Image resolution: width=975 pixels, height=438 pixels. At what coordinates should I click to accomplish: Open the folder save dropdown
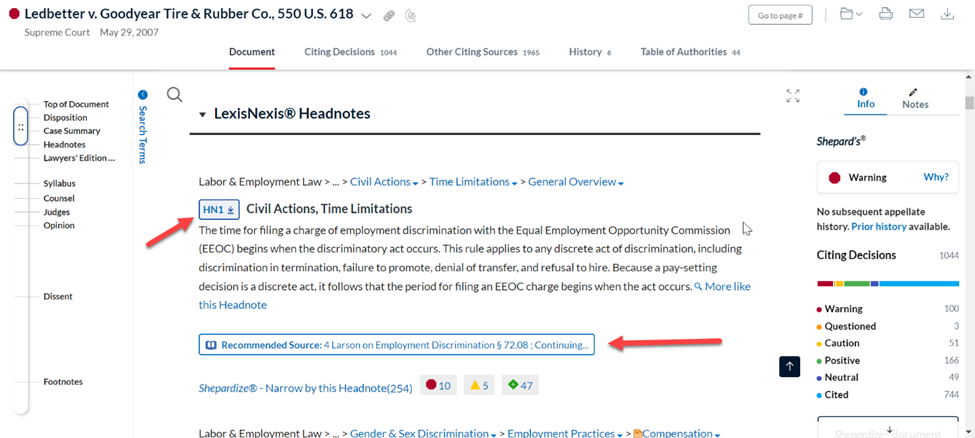(x=851, y=14)
